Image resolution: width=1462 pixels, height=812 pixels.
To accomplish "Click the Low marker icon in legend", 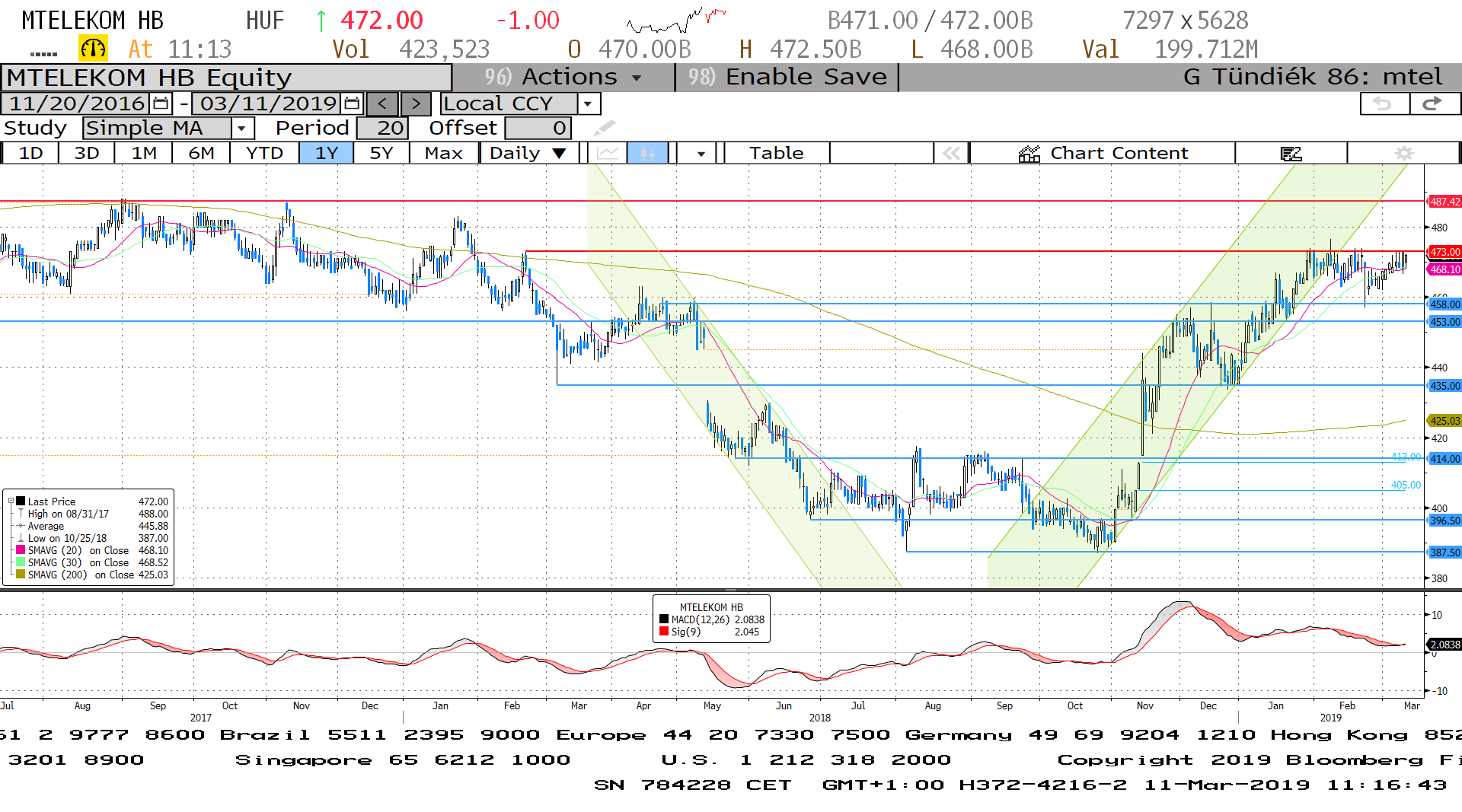I will 21,538.
